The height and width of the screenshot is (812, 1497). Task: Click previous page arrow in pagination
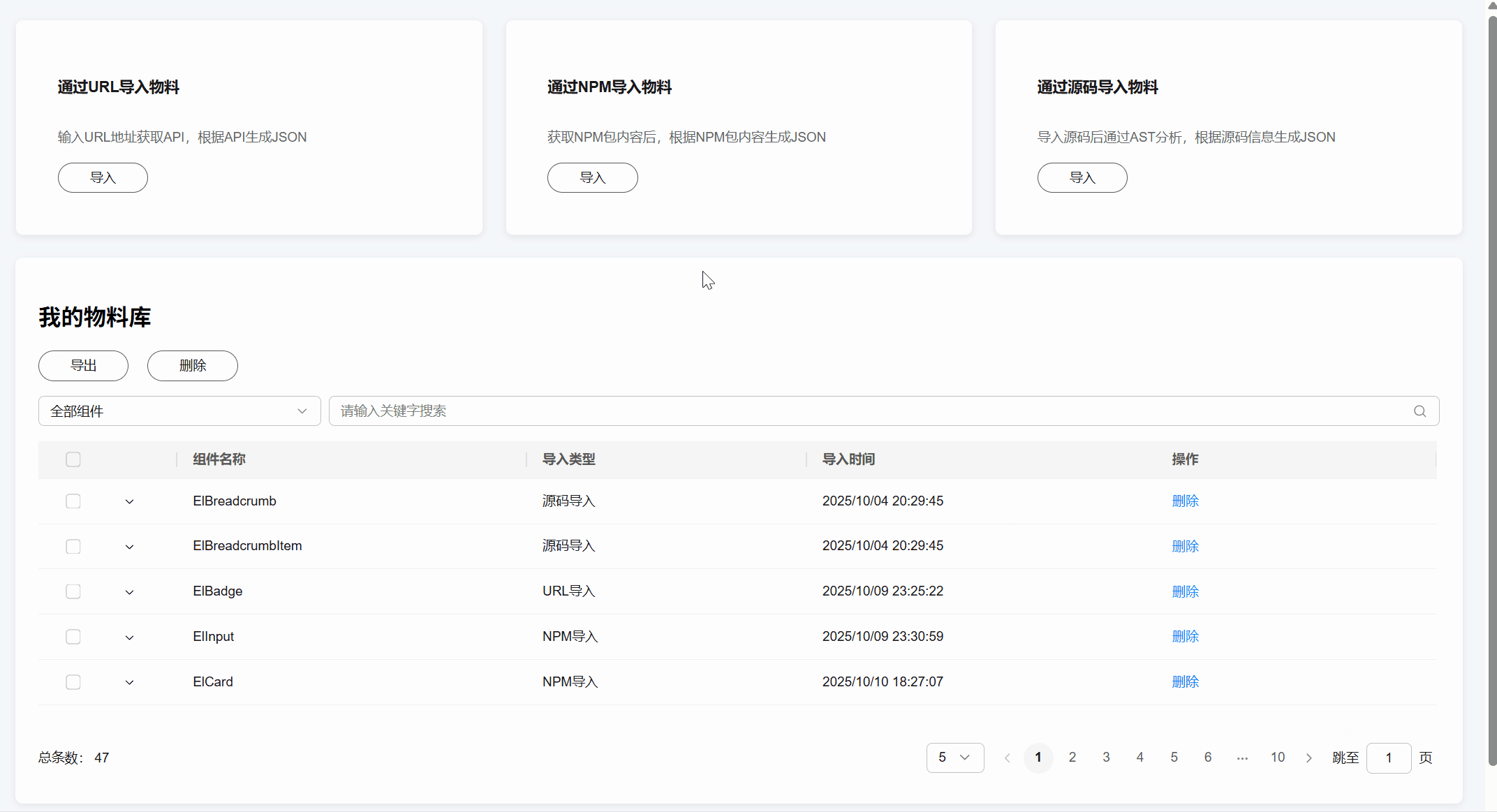pos(1007,758)
